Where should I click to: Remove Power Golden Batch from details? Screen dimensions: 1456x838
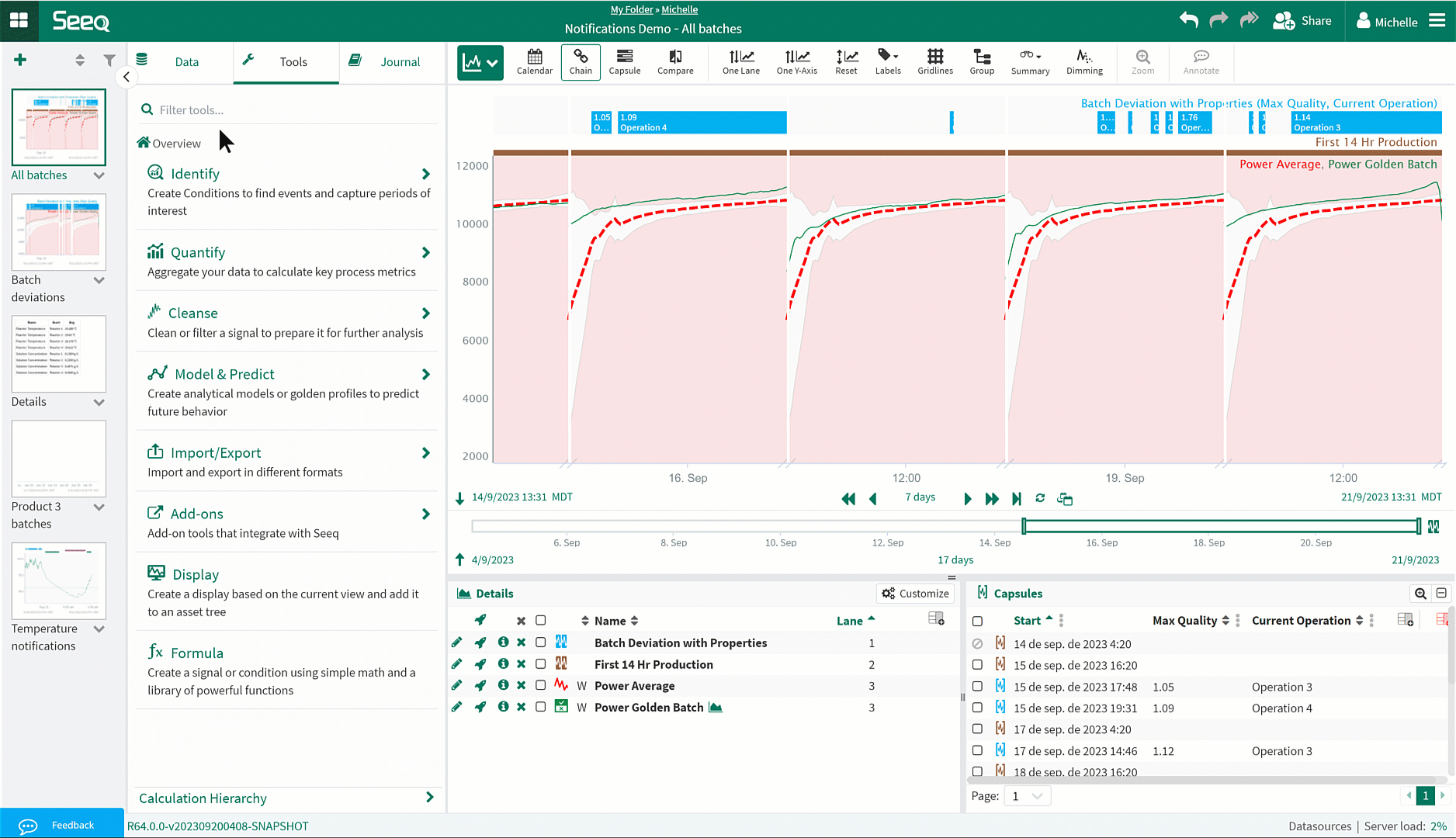click(521, 707)
